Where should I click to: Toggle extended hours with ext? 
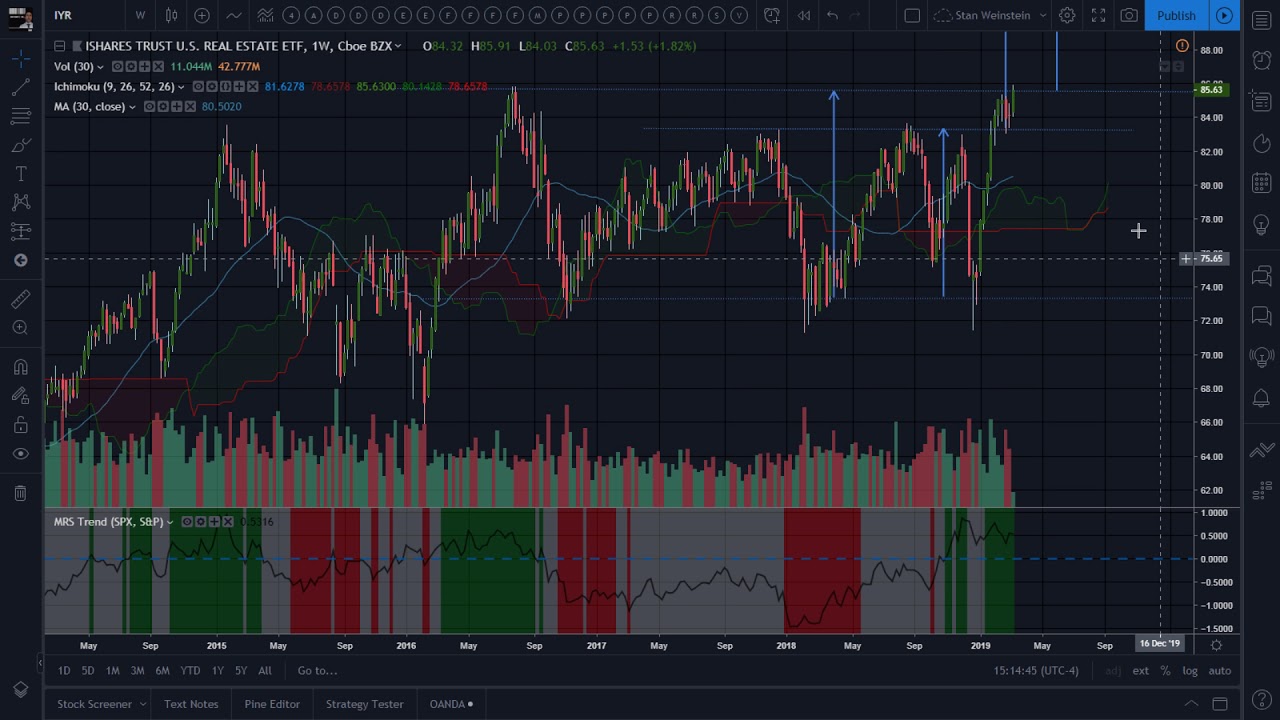pyautogui.click(x=1140, y=671)
